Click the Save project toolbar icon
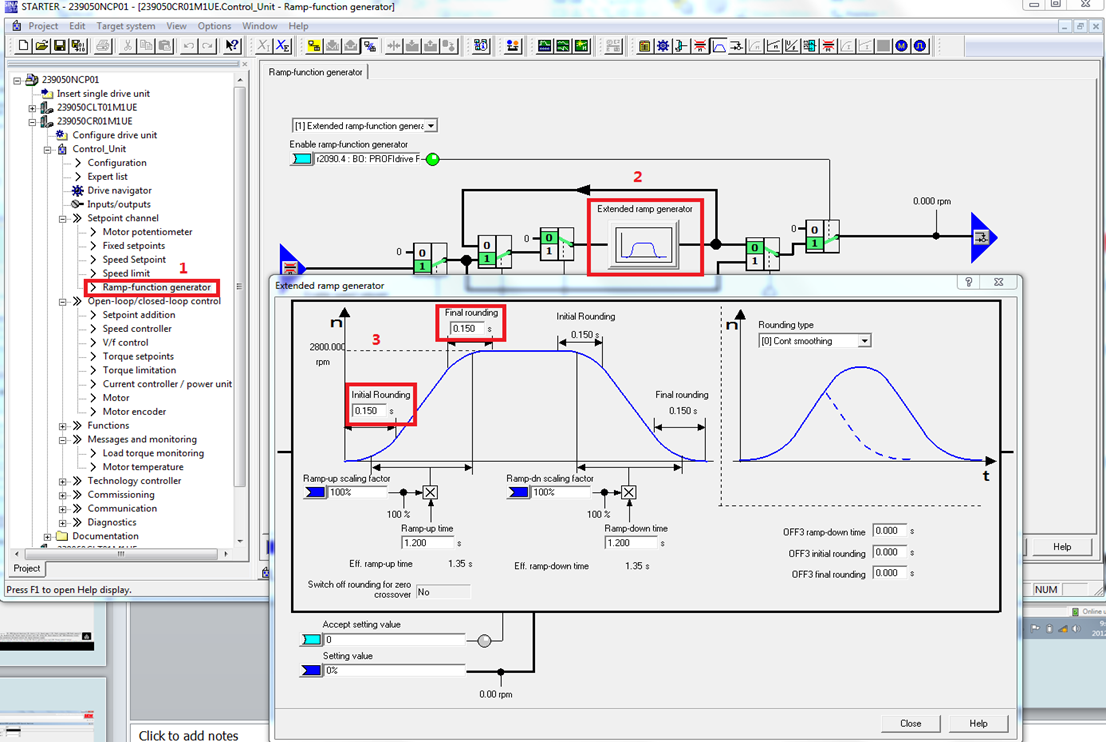Image resolution: width=1106 pixels, height=742 pixels. click(x=59, y=46)
